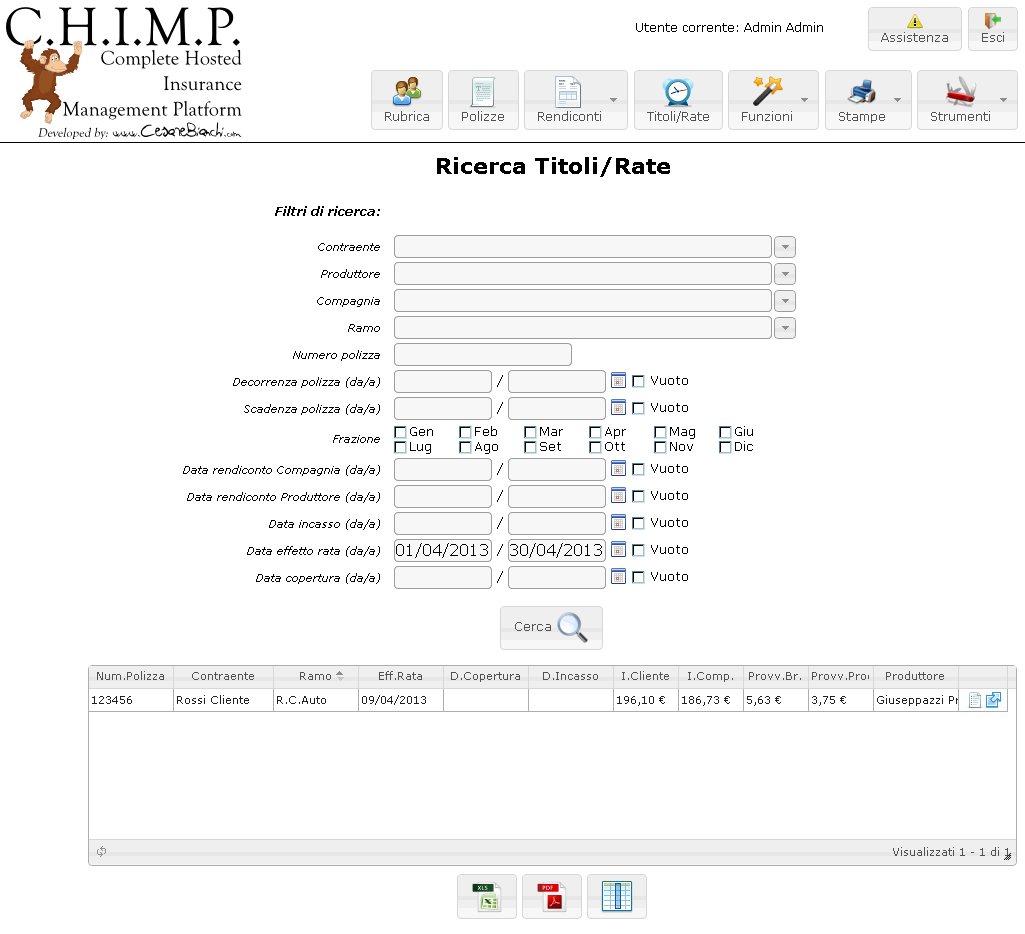Viewport: 1025px width, 934px height.
Task: Tick the Giu month checkbox
Action: [x=725, y=432]
